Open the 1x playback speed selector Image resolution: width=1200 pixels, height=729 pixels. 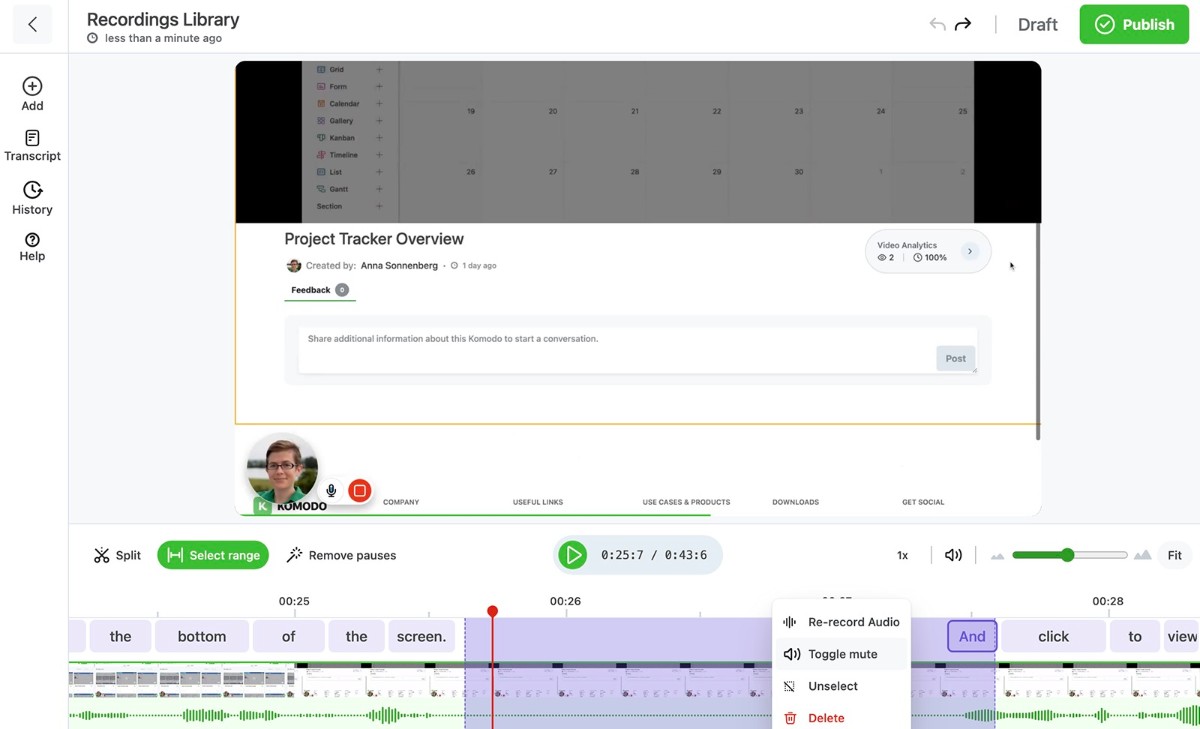coord(902,555)
